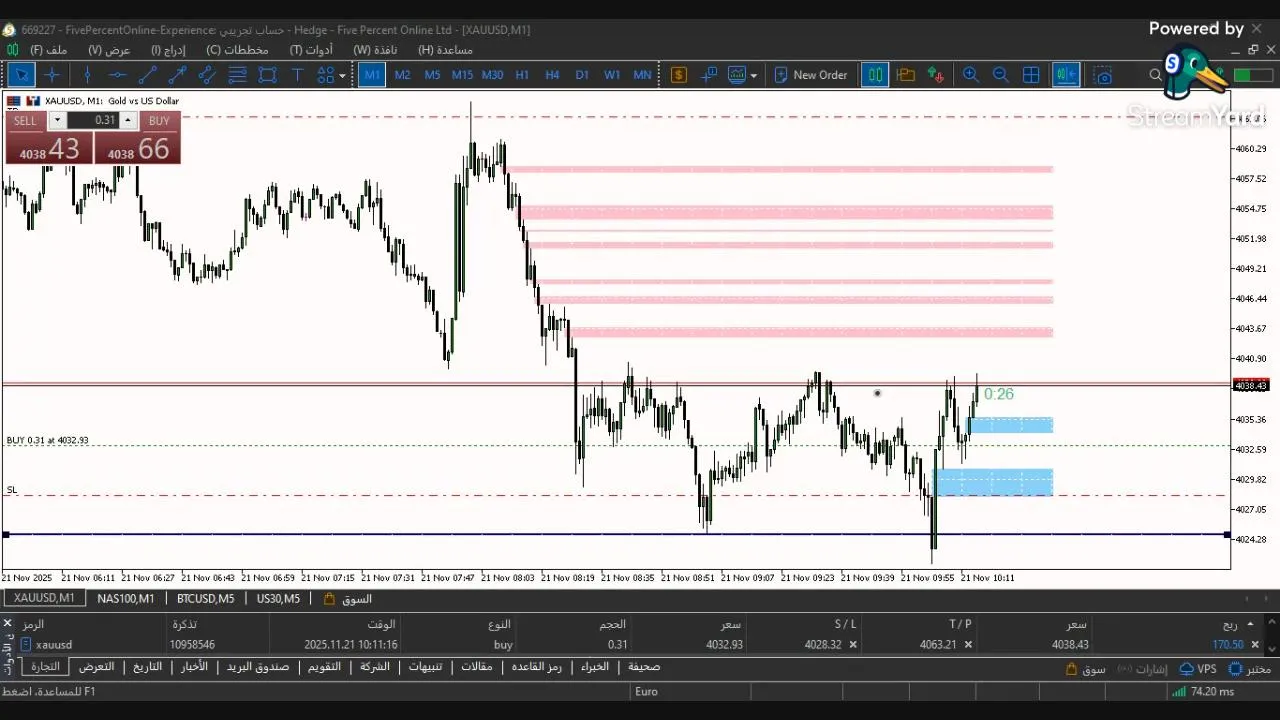
Task: Select the Fibonacci retracement tool
Action: point(238,75)
